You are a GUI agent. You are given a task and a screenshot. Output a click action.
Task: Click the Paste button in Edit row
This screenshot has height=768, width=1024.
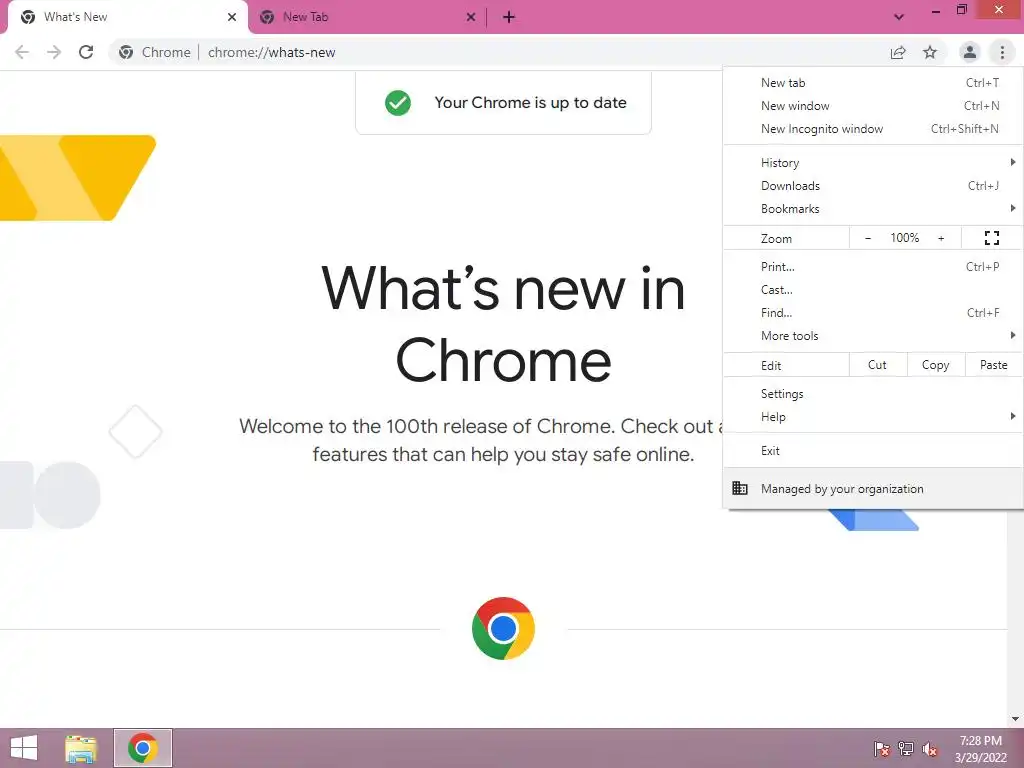tap(993, 365)
